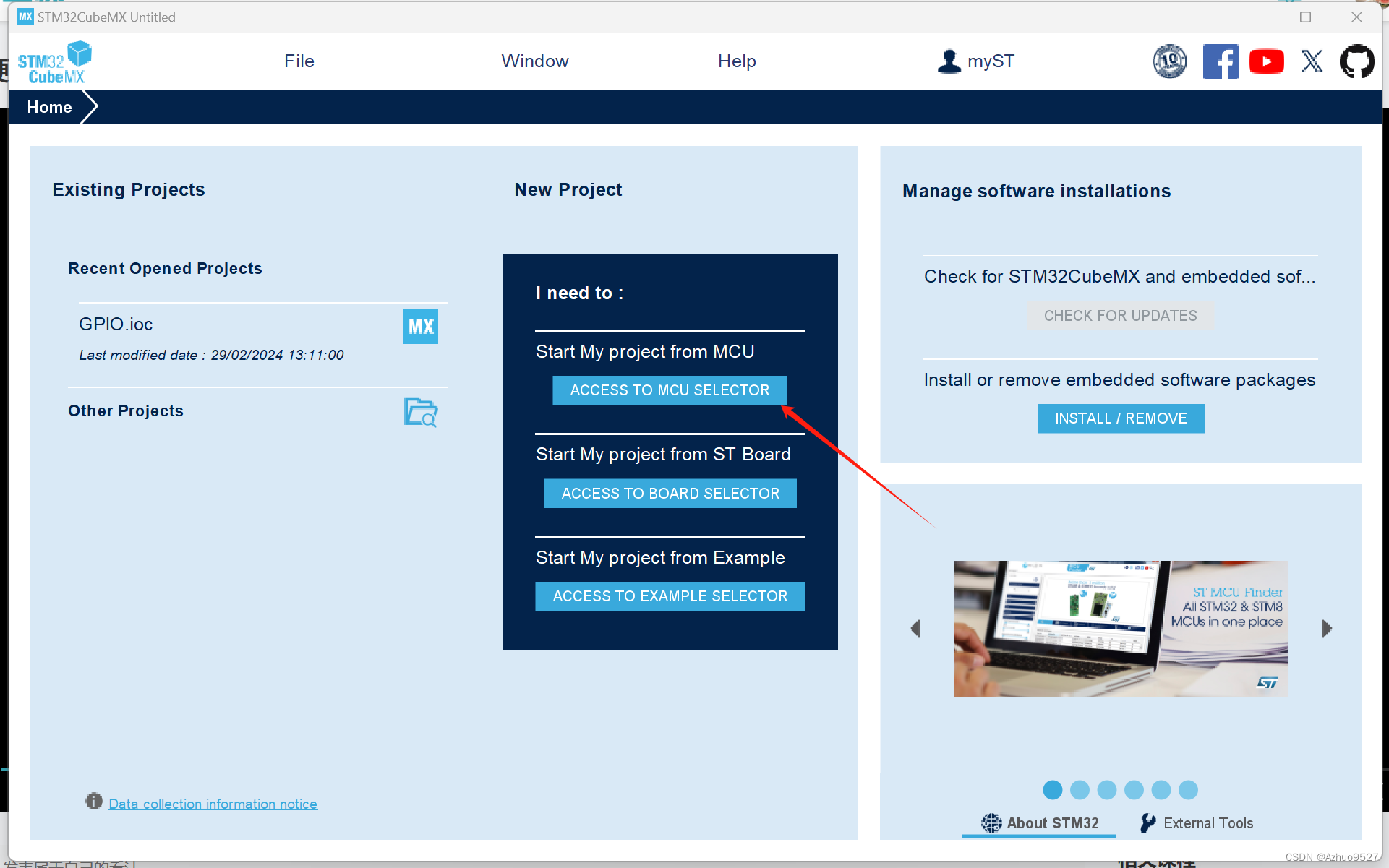
Task: Click the 10th anniversary badge icon
Action: click(1169, 61)
